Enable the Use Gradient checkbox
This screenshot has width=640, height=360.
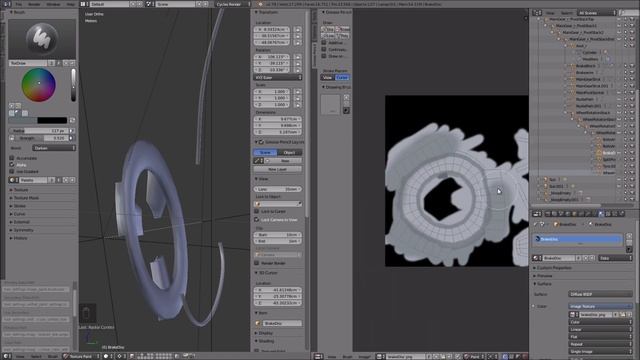pos(12,171)
